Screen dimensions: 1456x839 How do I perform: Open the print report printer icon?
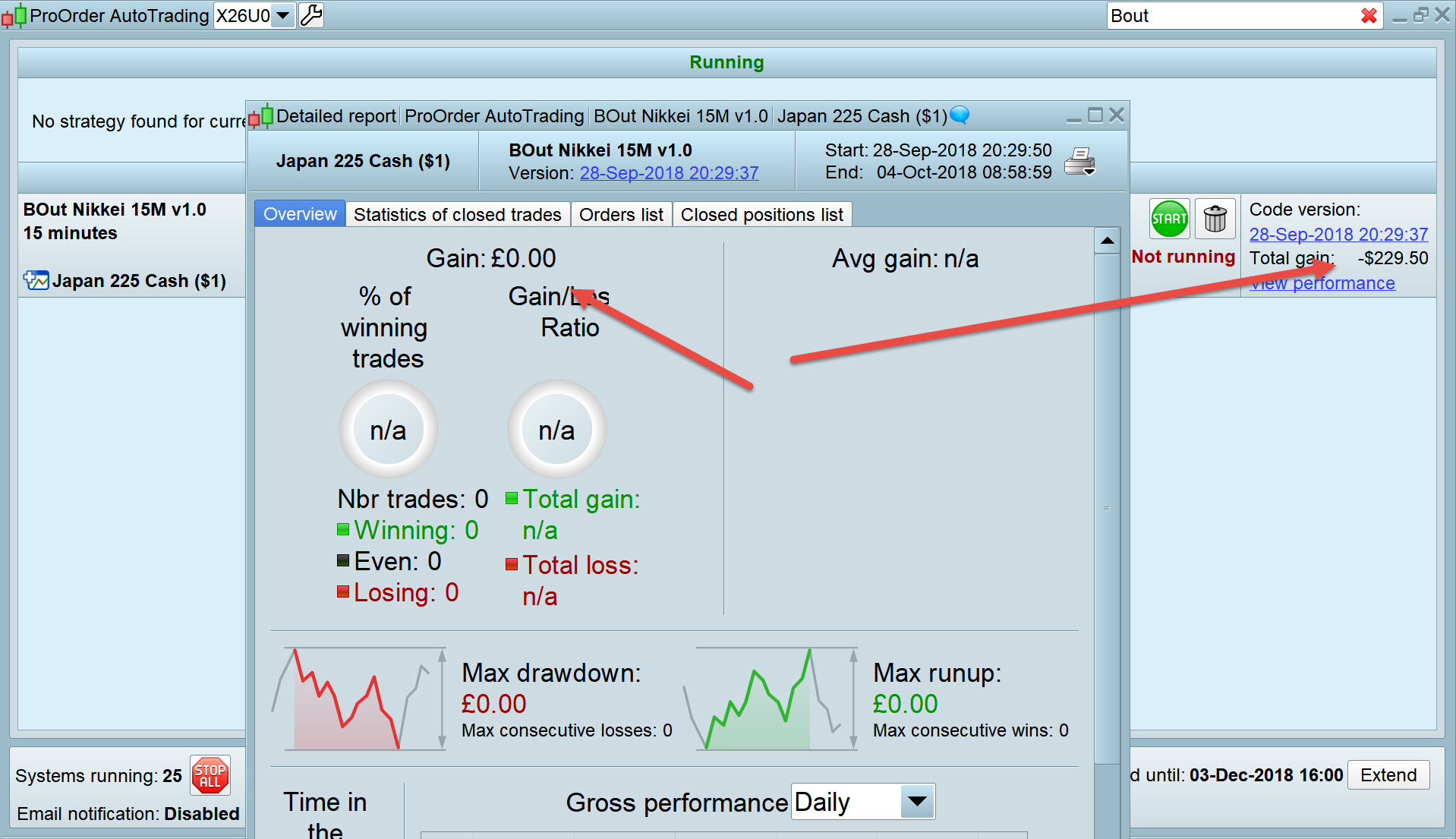click(1079, 162)
